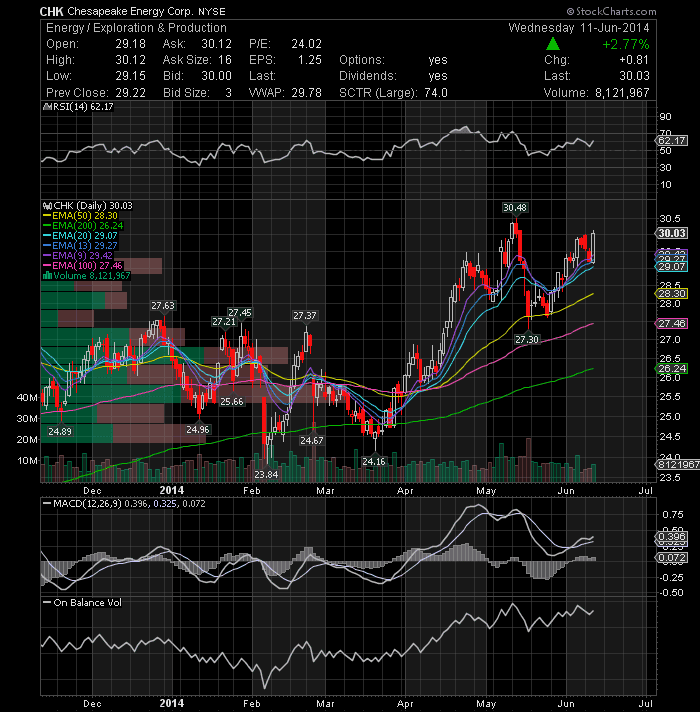Click the Open value 29.18
700x712 pixels.
130,44
